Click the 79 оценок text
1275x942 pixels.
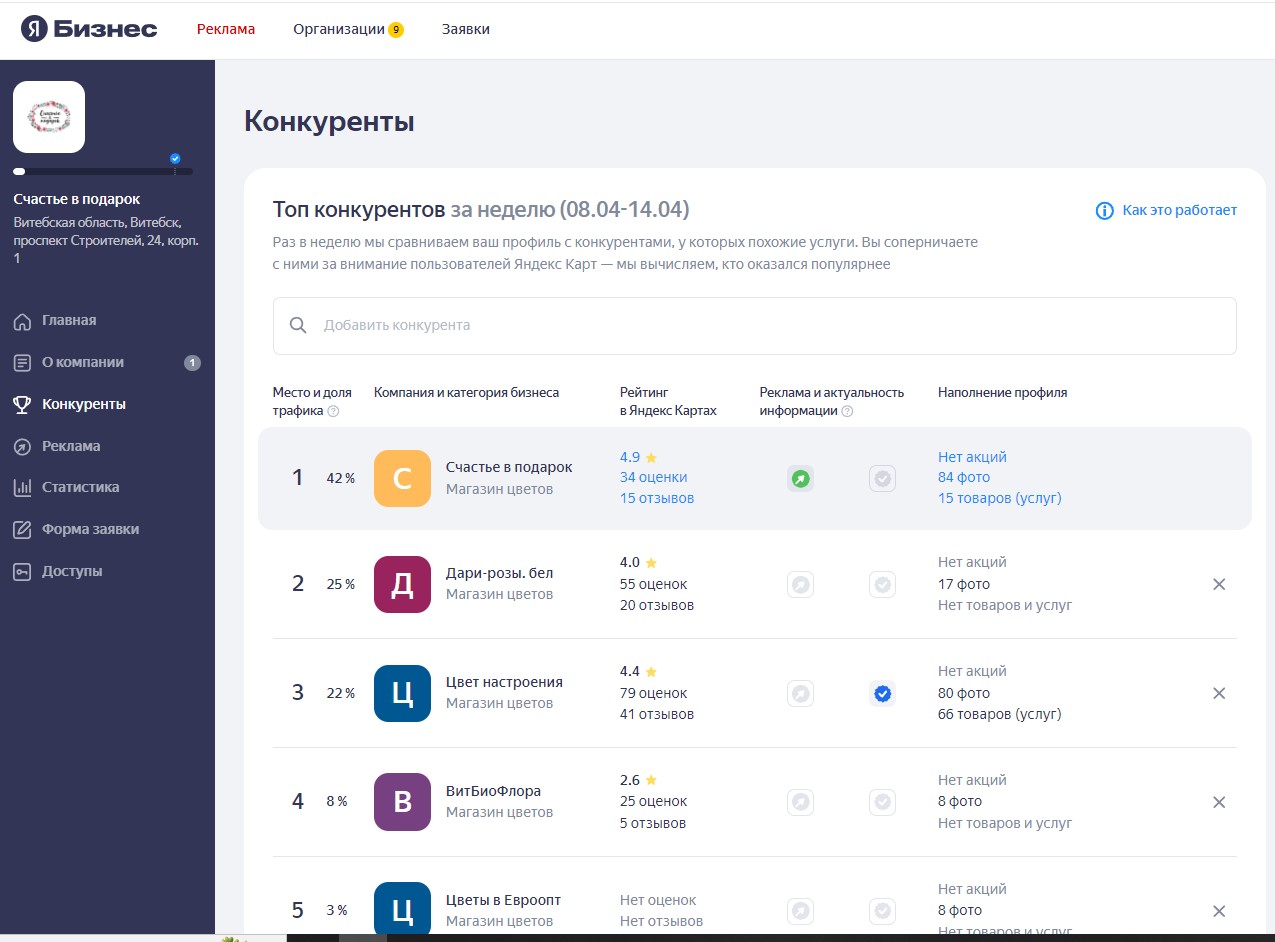[654, 693]
